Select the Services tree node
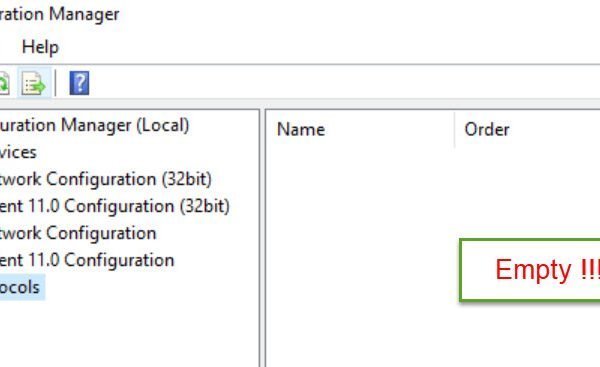 18,152
